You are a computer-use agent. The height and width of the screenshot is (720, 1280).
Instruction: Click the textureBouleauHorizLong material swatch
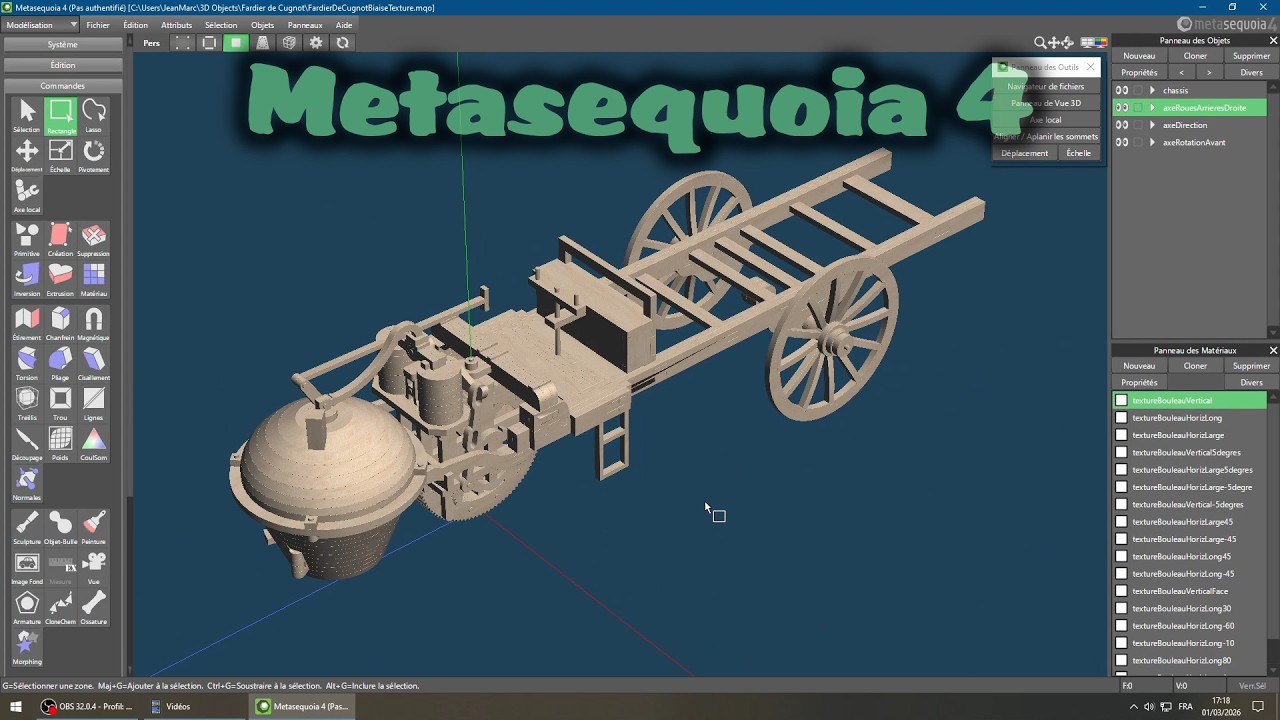1121,418
